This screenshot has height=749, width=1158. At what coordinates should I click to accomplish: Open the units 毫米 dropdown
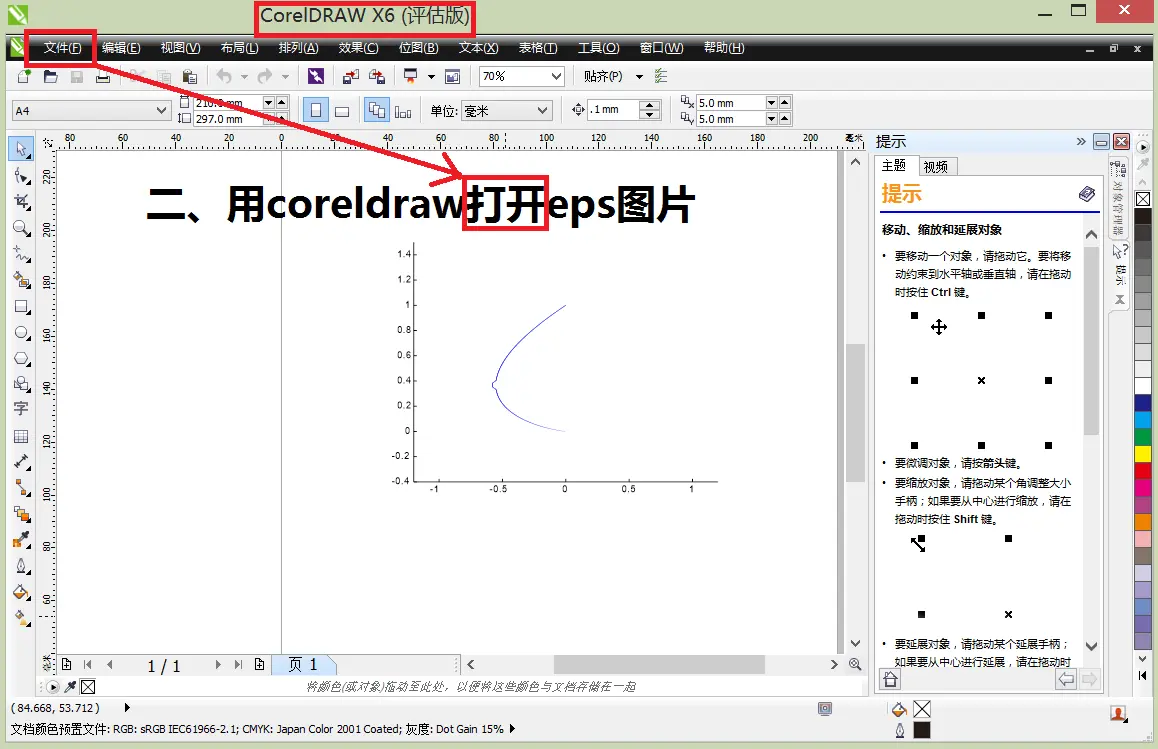click(543, 110)
